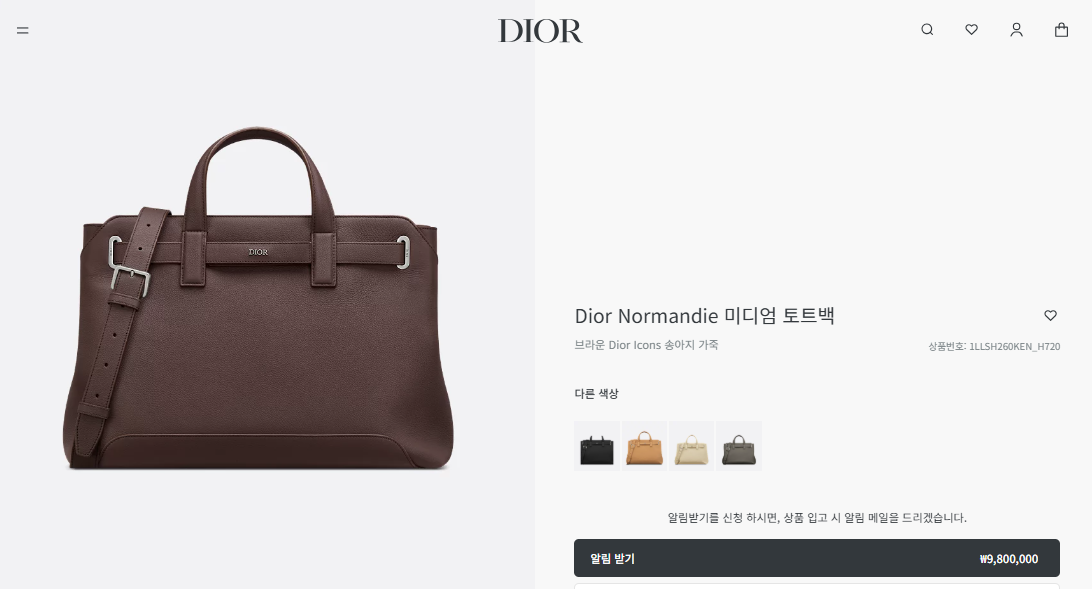Select the tan bag color variant
Viewport: 1092px width, 589px height.
[x=644, y=446]
